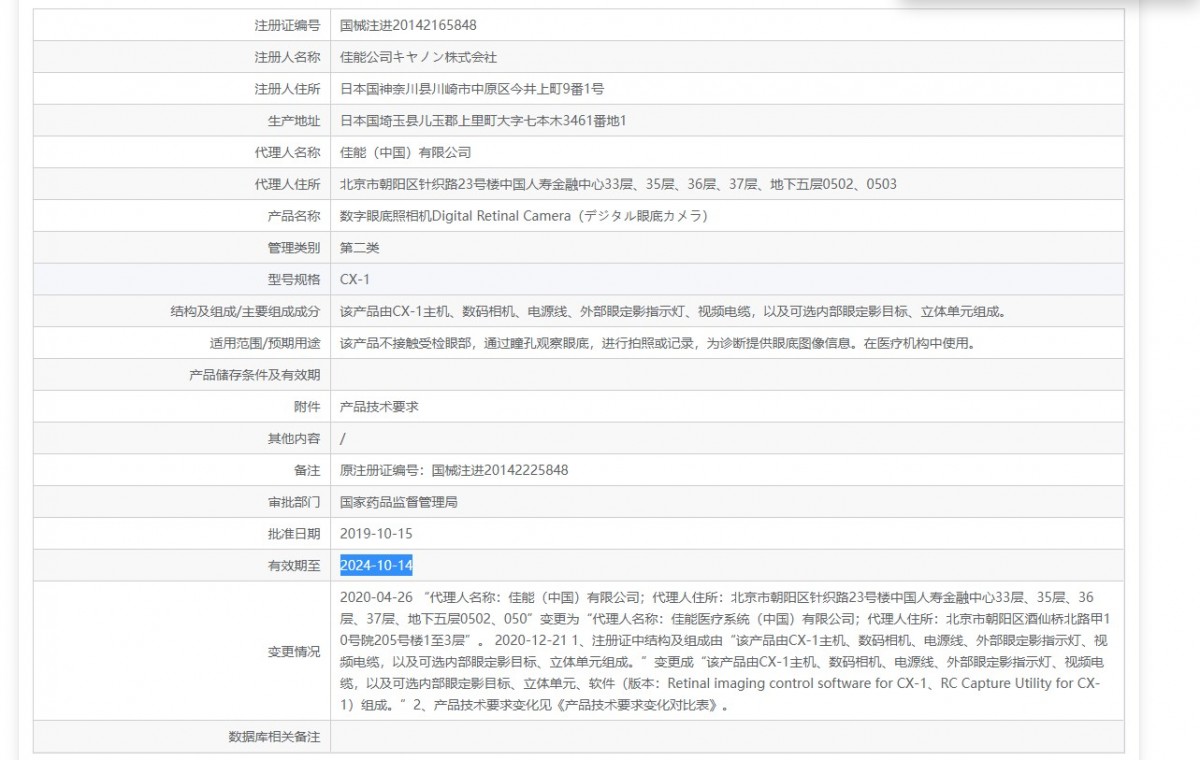Click the 有效期至 label
The width and height of the screenshot is (1200, 760).
click(294, 565)
